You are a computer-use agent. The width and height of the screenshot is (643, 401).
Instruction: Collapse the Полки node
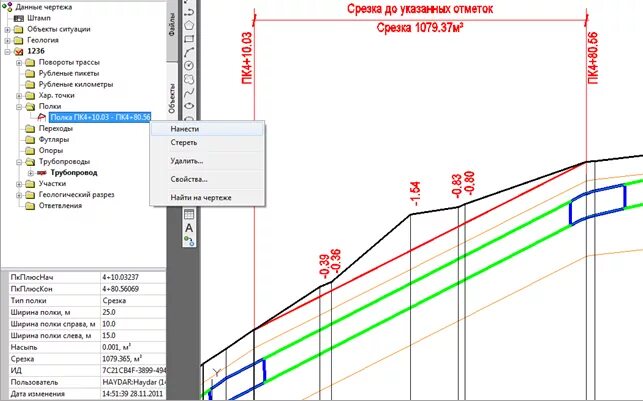pyautogui.click(x=19, y=107)
